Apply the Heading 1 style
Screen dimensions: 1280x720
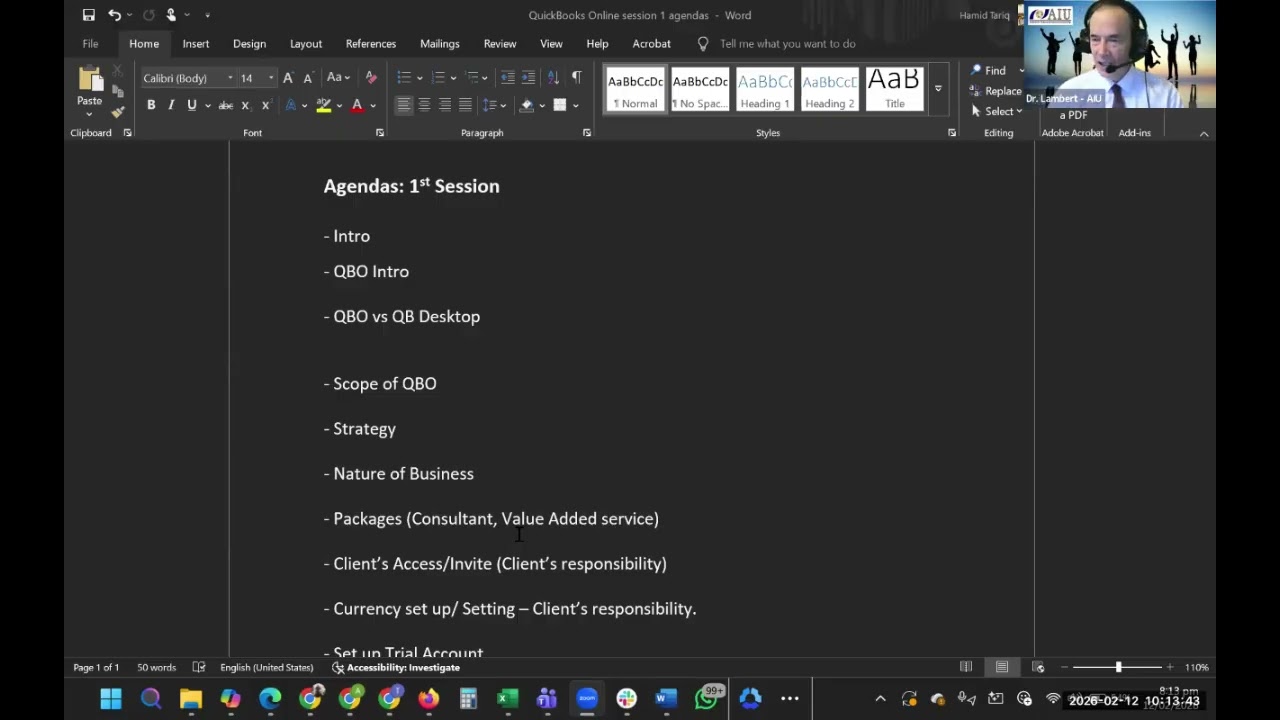(x=765, y=90)
